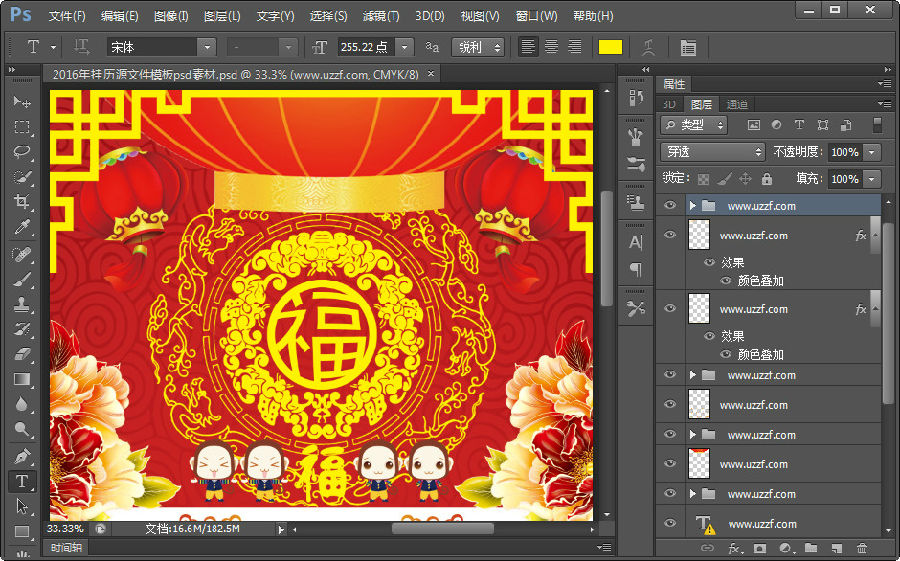Toggle lock image pixels brush icon

click(724, 179)
